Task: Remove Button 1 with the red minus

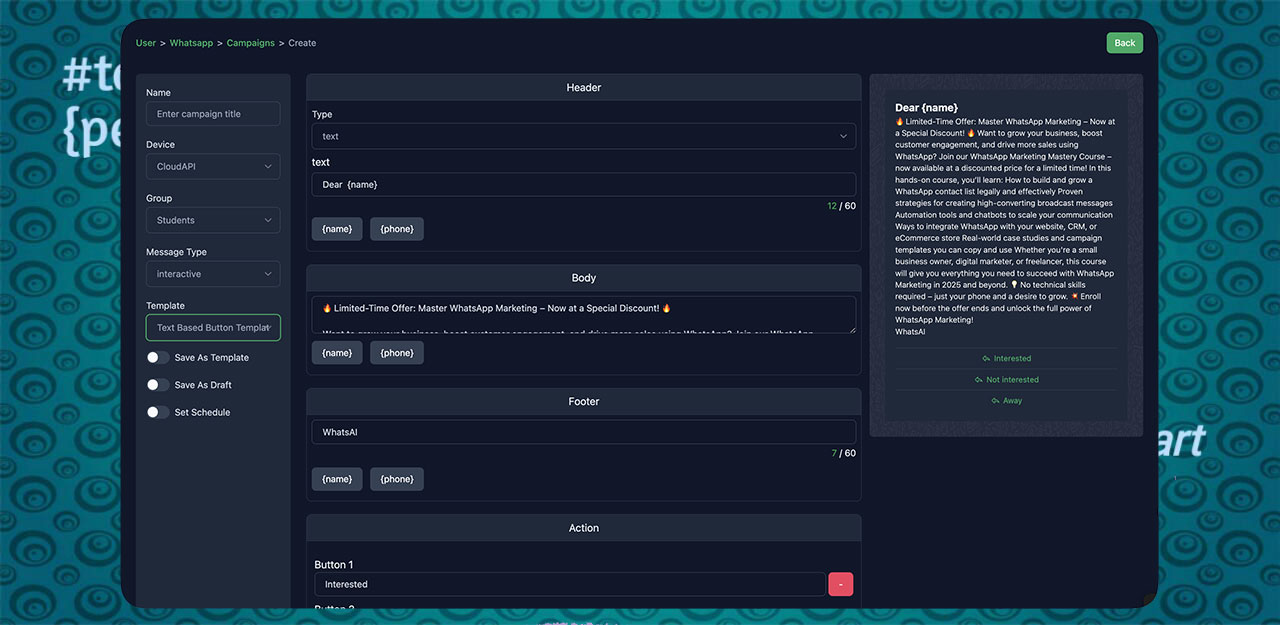Action: click(840, 584)
